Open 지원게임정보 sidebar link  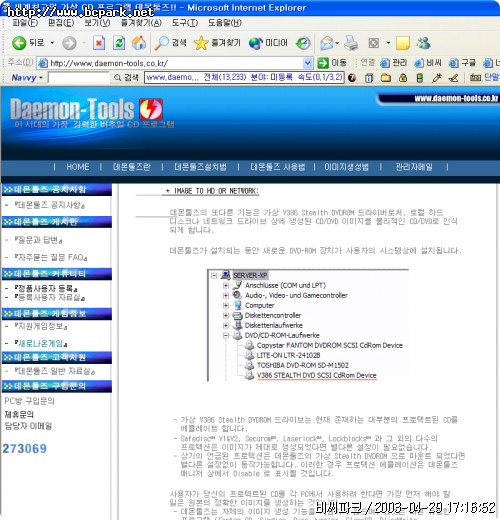pos(41,326)
